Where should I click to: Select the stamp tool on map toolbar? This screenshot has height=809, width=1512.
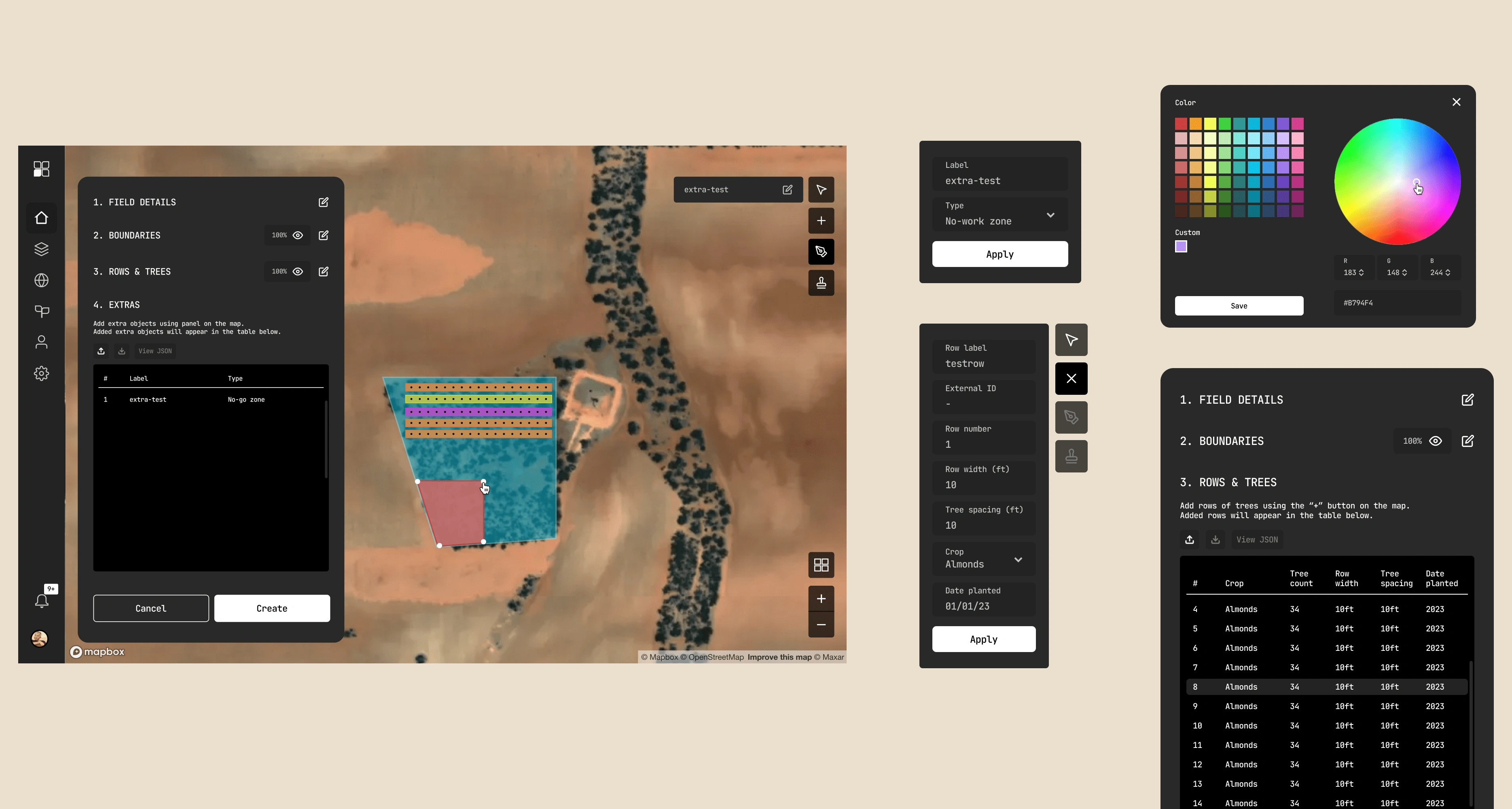(821, 282)
